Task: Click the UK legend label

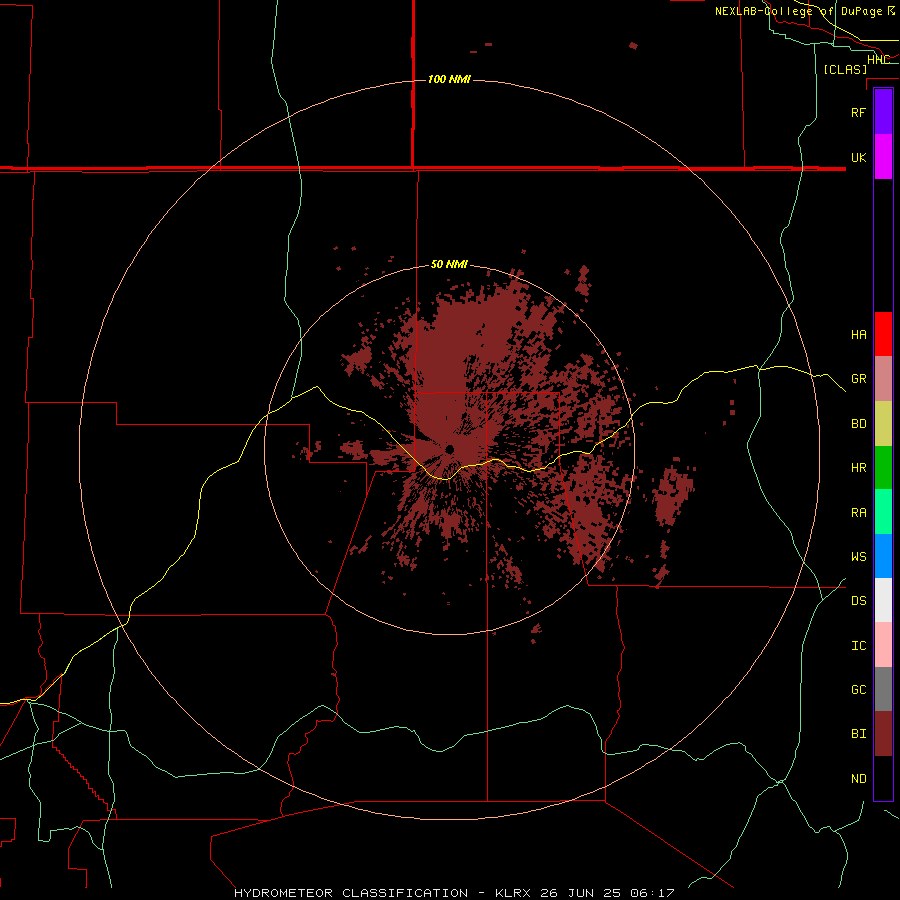Action: pyautogui.click(x=858, y=157)
